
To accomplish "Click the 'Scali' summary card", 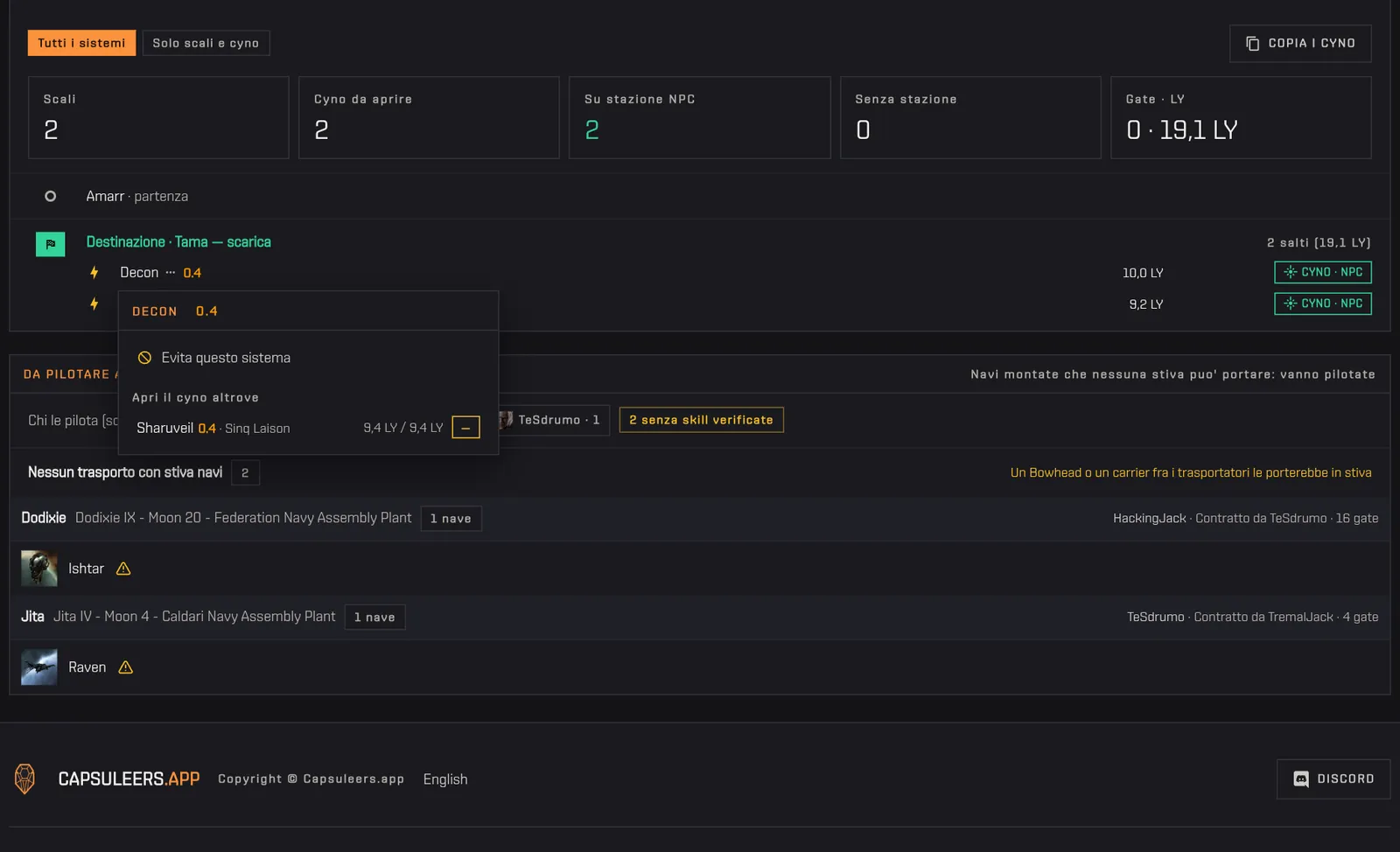I will tap(158, 117).
